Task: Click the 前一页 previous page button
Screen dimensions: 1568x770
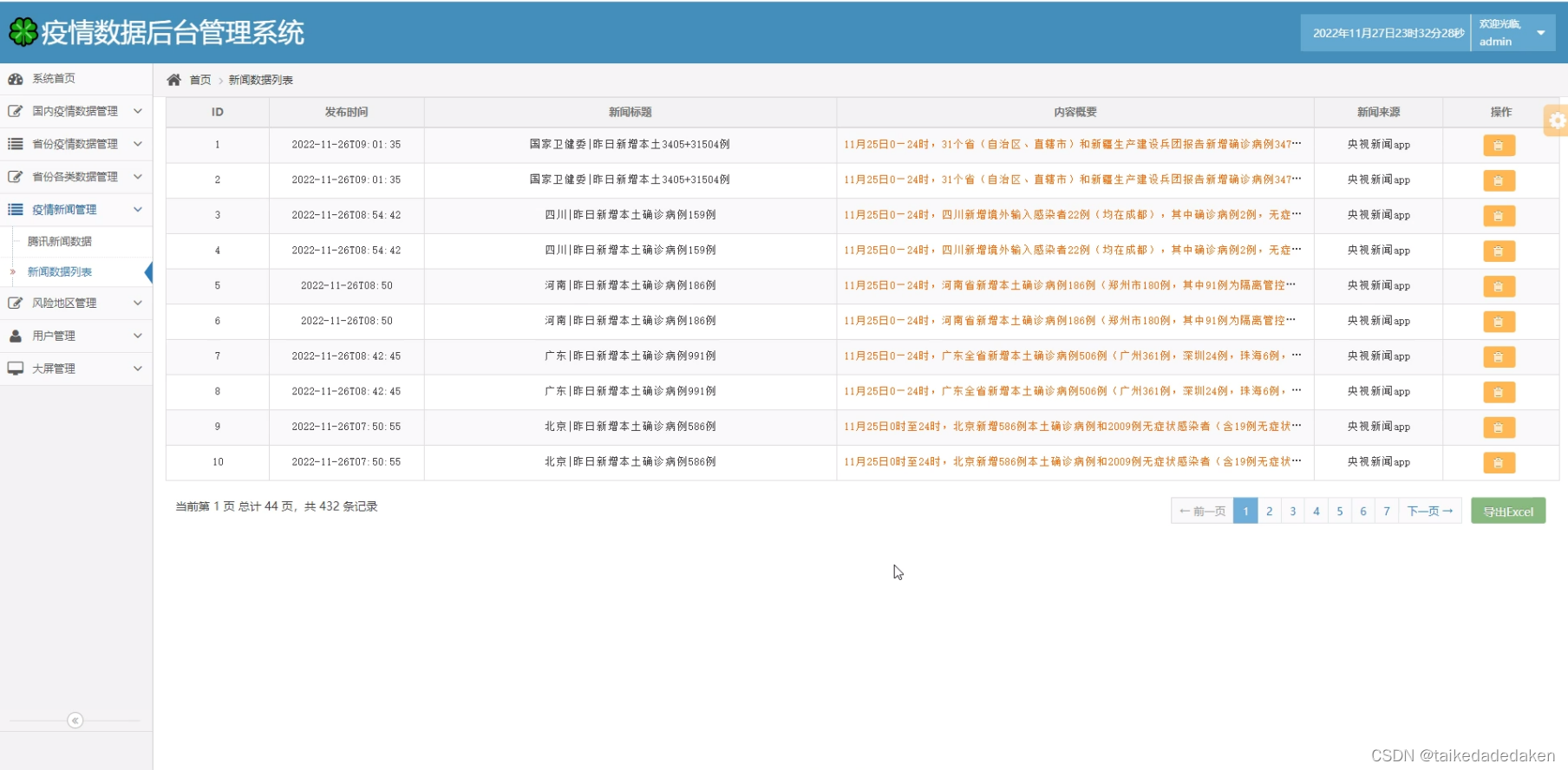Action: click(x=1202, y=512)
